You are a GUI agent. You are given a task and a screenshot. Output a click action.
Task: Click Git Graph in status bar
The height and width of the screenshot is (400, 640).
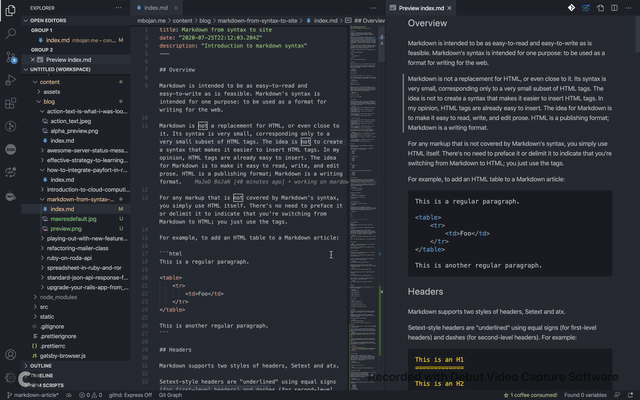(170, 395)
